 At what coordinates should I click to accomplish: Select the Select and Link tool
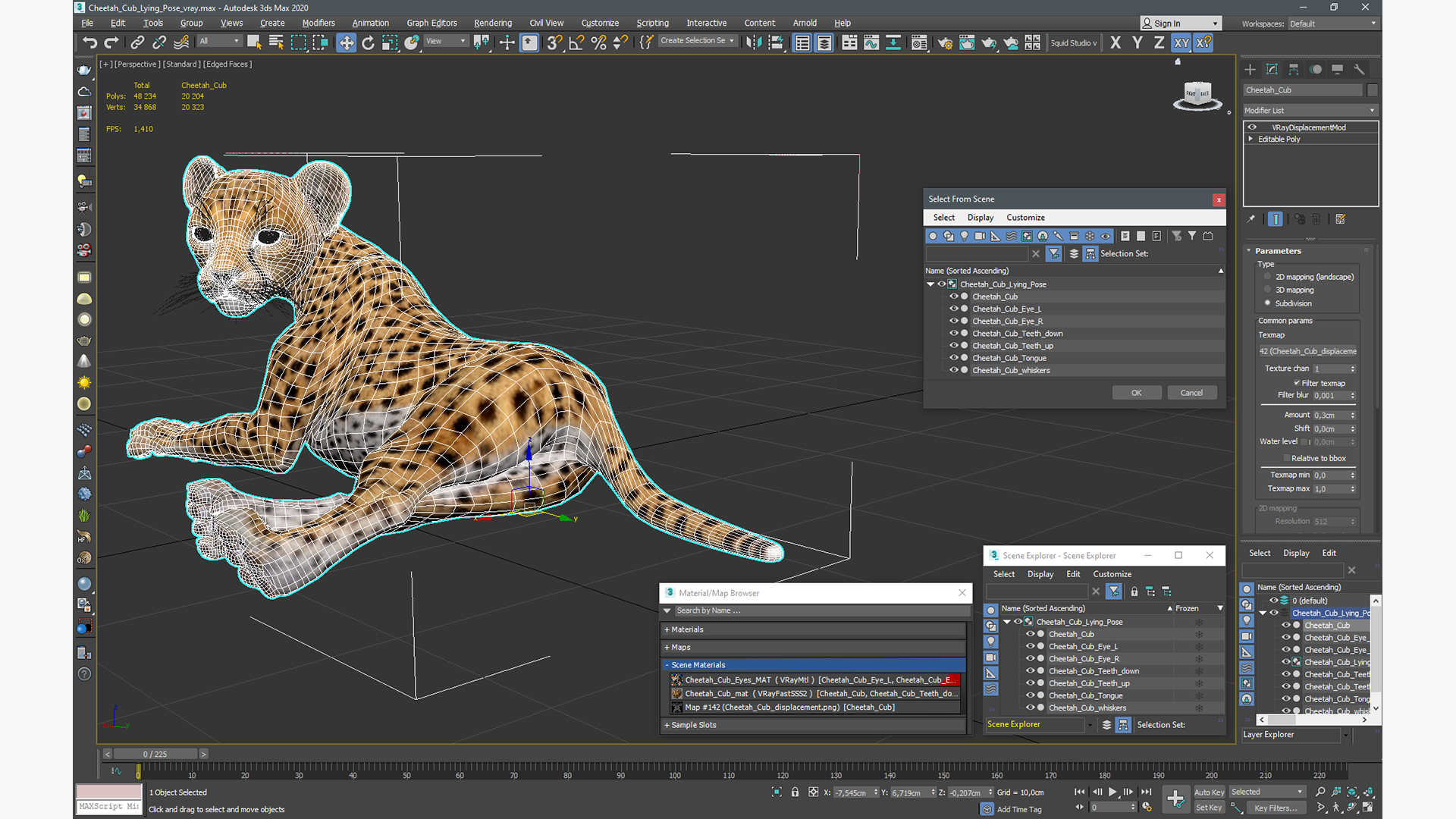tap(137, 42)
